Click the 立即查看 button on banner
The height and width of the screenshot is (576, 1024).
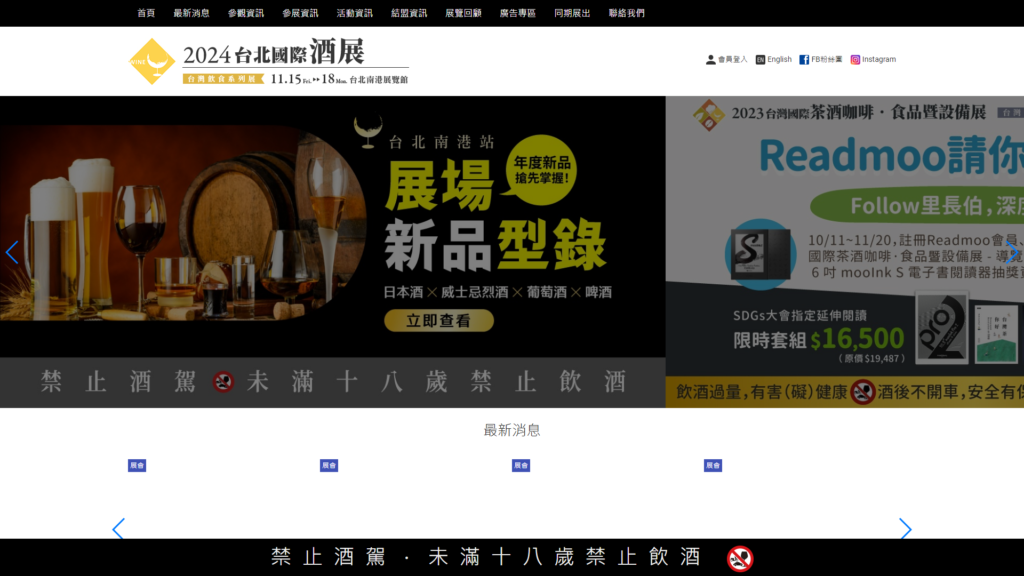439,321
